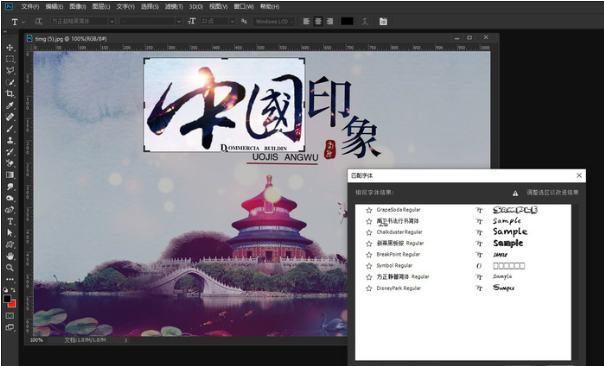Click the center text alignment button

click(x=318, y=22)
